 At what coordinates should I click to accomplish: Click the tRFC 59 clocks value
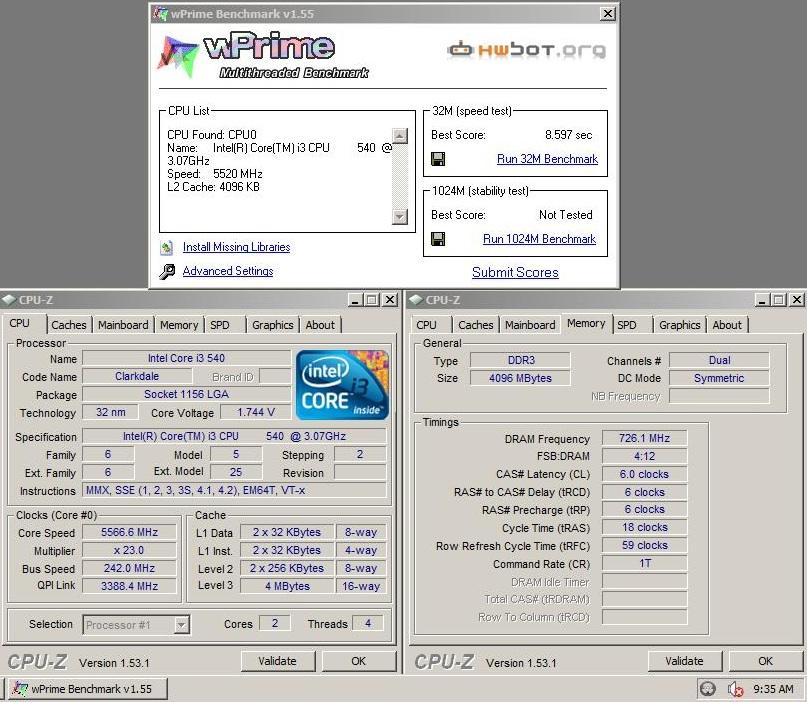click(644, 546)
